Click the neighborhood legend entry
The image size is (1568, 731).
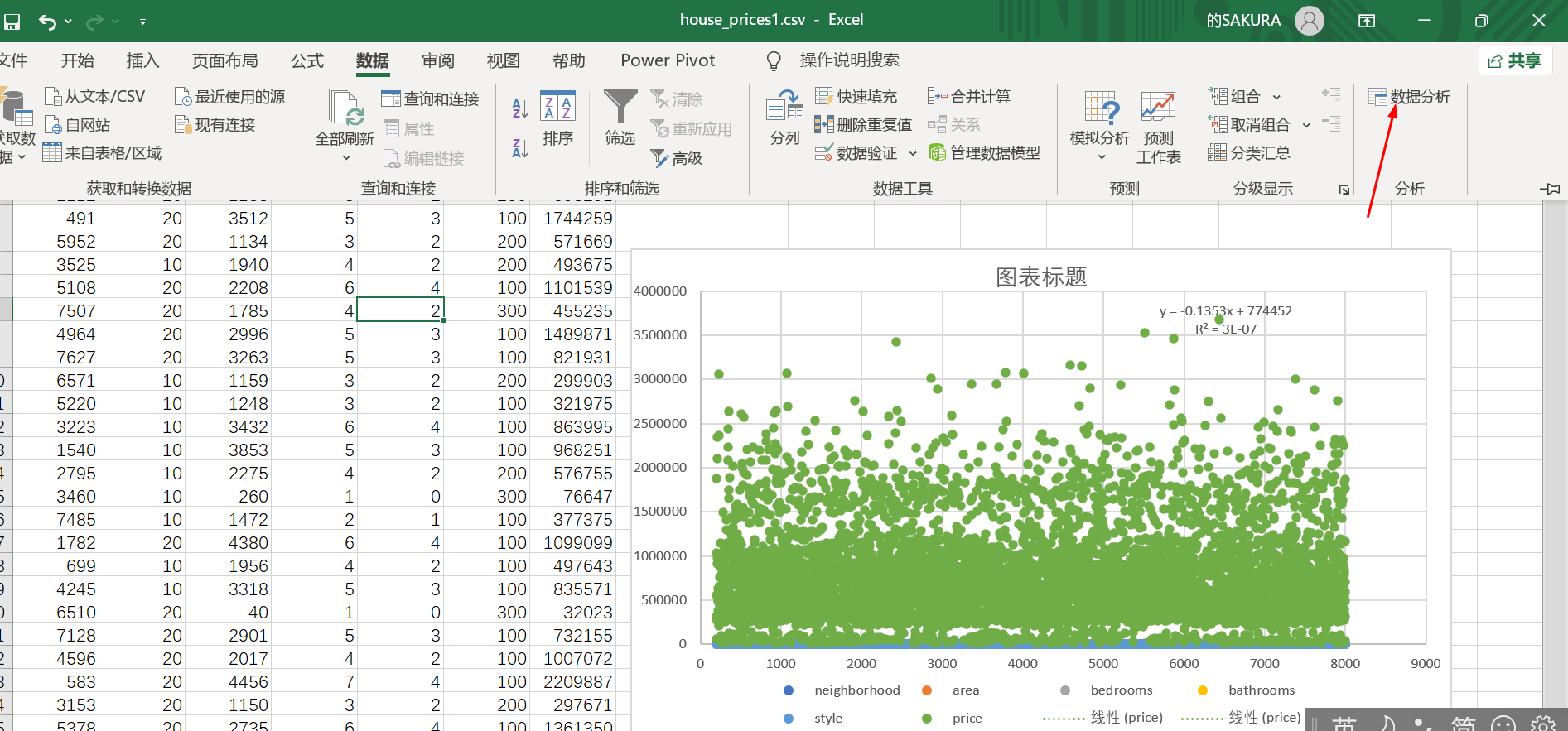[x=842, y=690]
